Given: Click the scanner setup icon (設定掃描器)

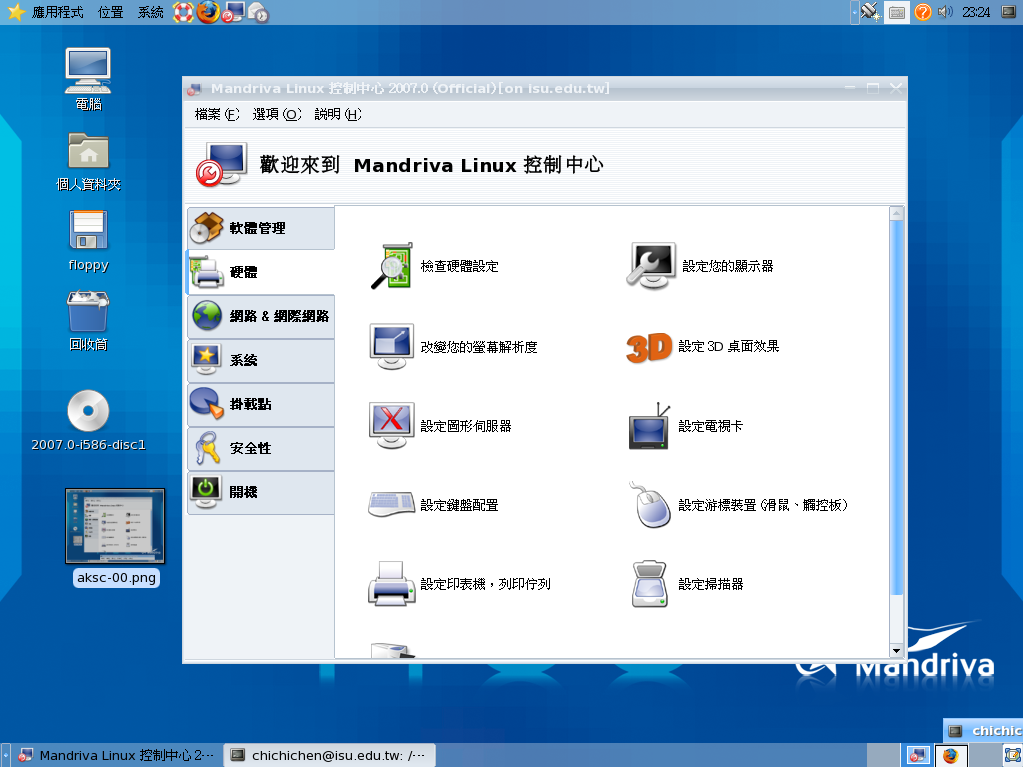Looking at the screenshot, I should click(x=651, y=584).
